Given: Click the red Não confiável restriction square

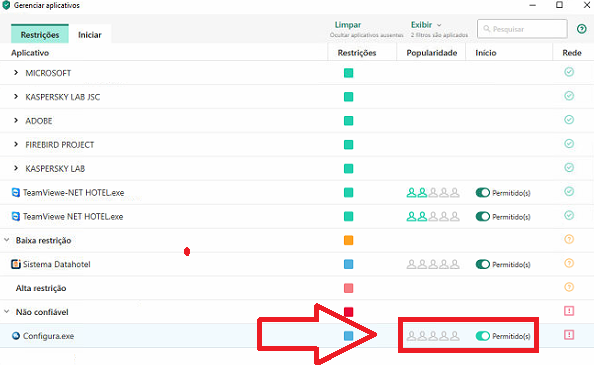Looking at the screenshot, I should pos(349,312).
